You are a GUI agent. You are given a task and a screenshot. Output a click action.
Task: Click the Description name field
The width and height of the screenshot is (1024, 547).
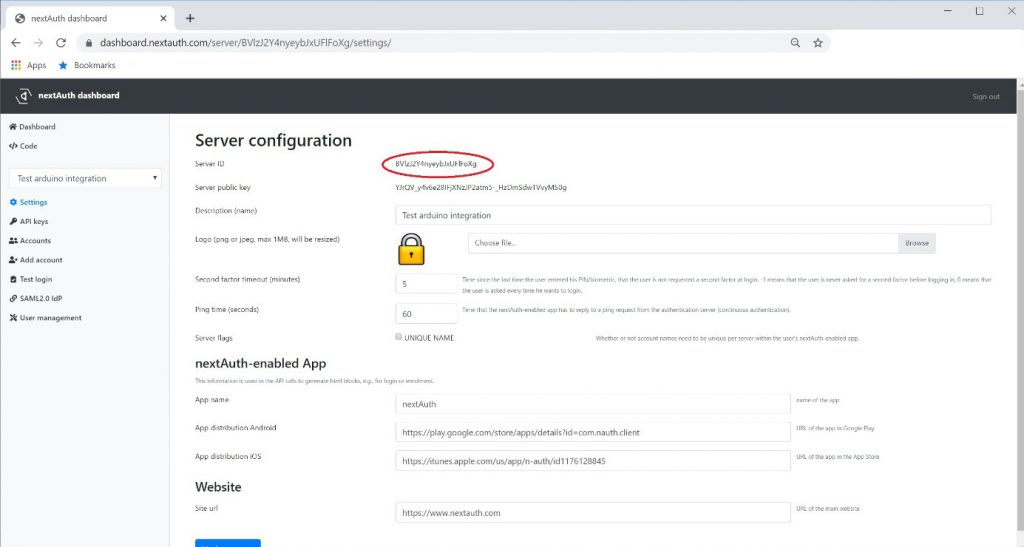coord(693,215)
